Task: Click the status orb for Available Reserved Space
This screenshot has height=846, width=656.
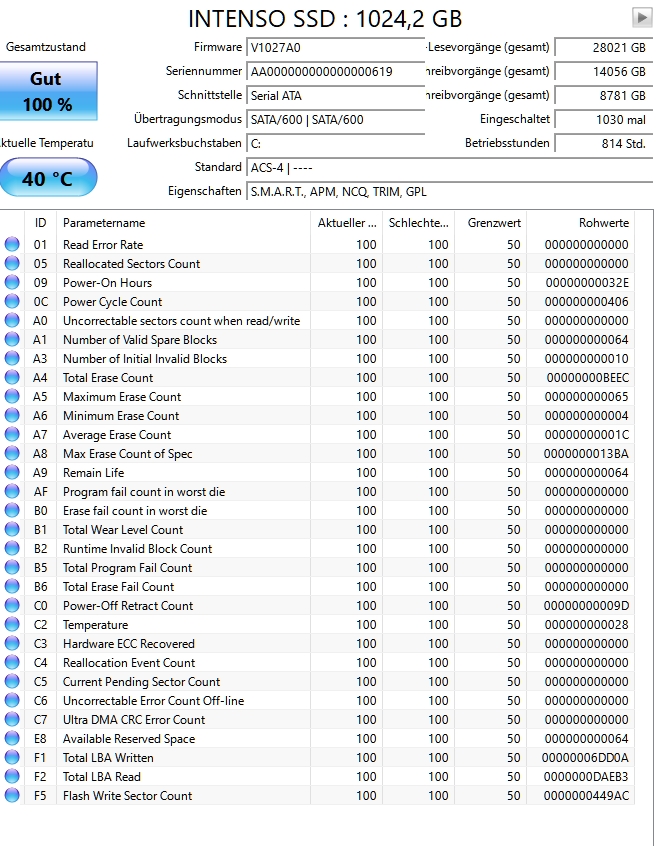Action: [12, 739]
